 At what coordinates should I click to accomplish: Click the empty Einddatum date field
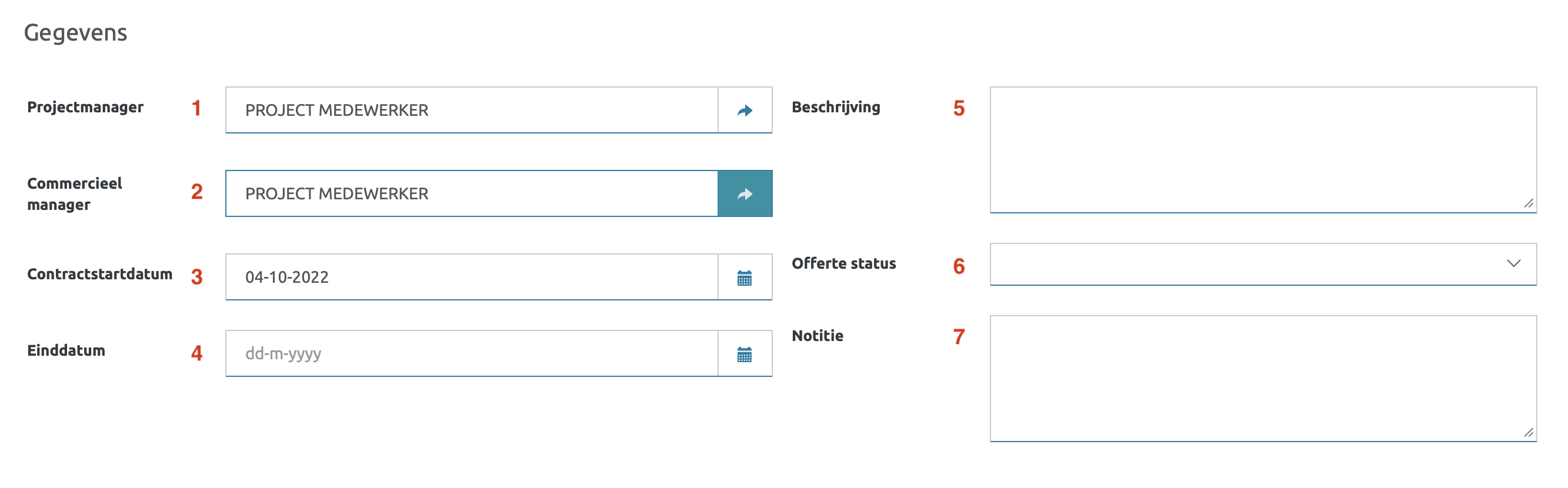(x=472, y=354)
